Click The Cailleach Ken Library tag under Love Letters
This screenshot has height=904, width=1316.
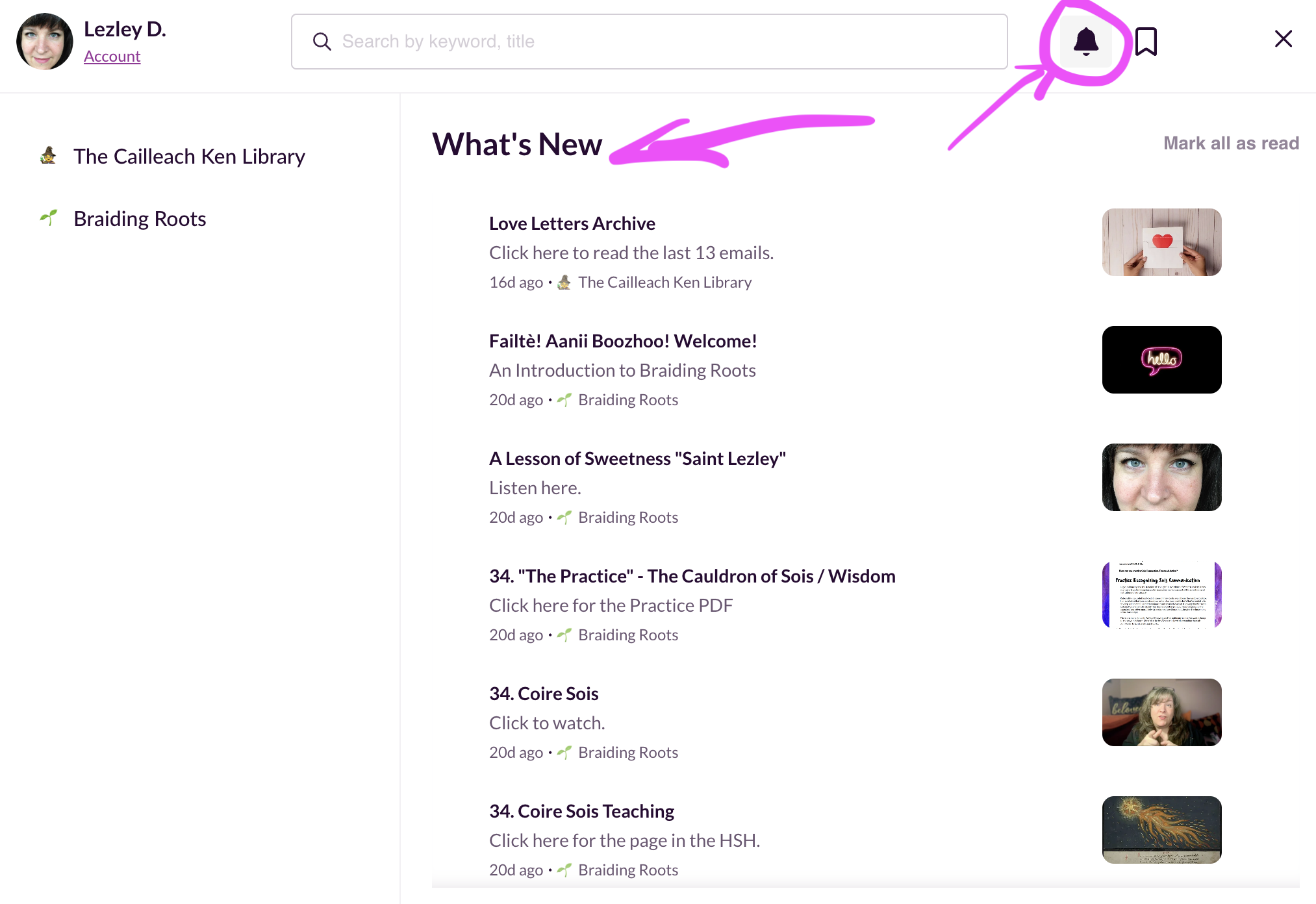click(664, 282)
